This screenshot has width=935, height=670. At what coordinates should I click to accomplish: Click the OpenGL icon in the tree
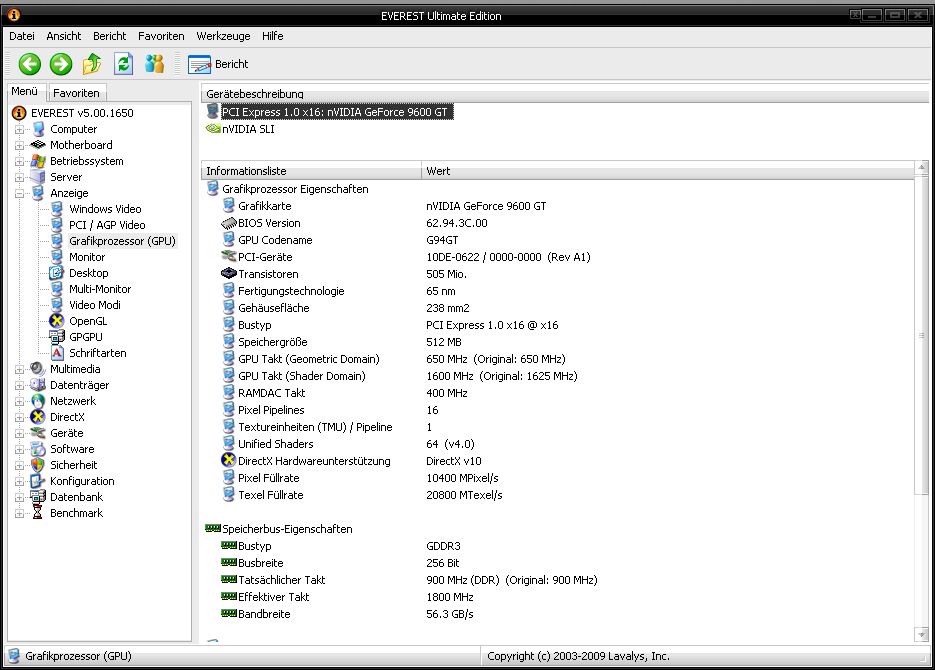pyautogui.click(x=57, y=321)
